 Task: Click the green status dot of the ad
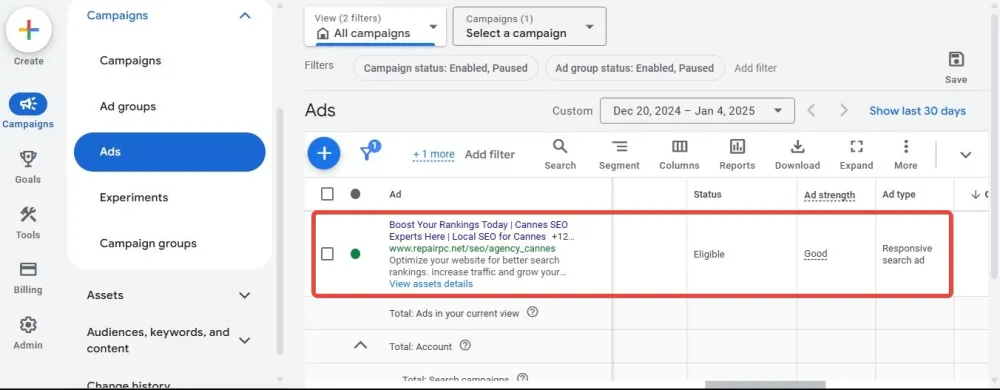pos(355,254)
